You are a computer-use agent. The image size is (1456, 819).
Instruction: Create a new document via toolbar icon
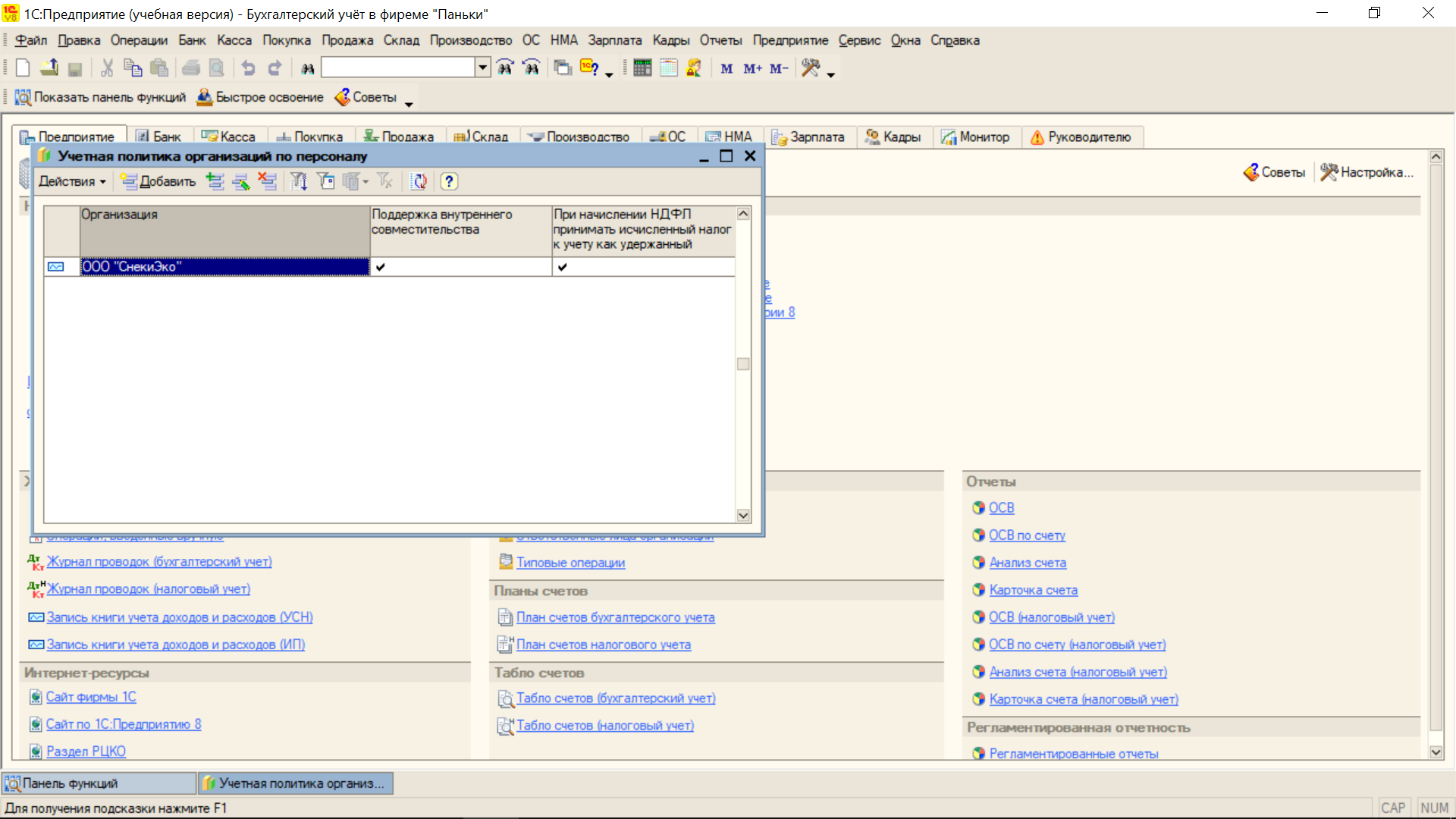coord(23,68)
